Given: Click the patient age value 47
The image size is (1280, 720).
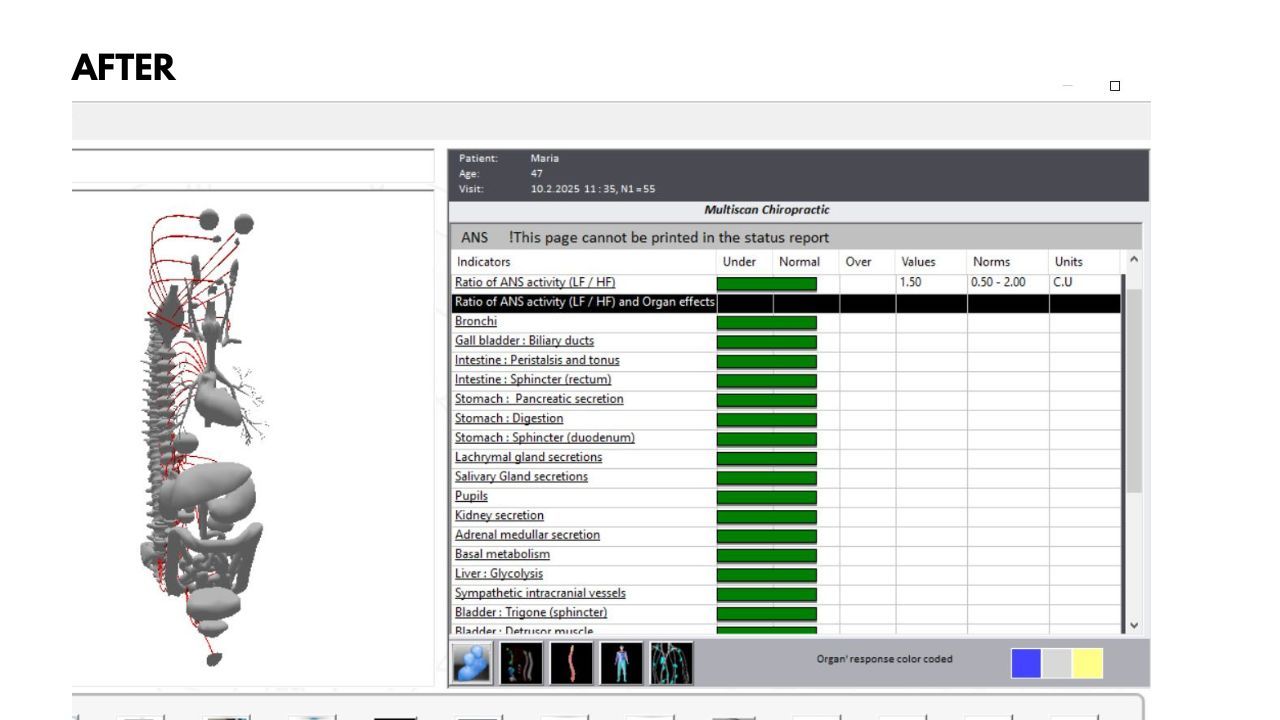Looking at the screenshot, I should tap(537, 173).
